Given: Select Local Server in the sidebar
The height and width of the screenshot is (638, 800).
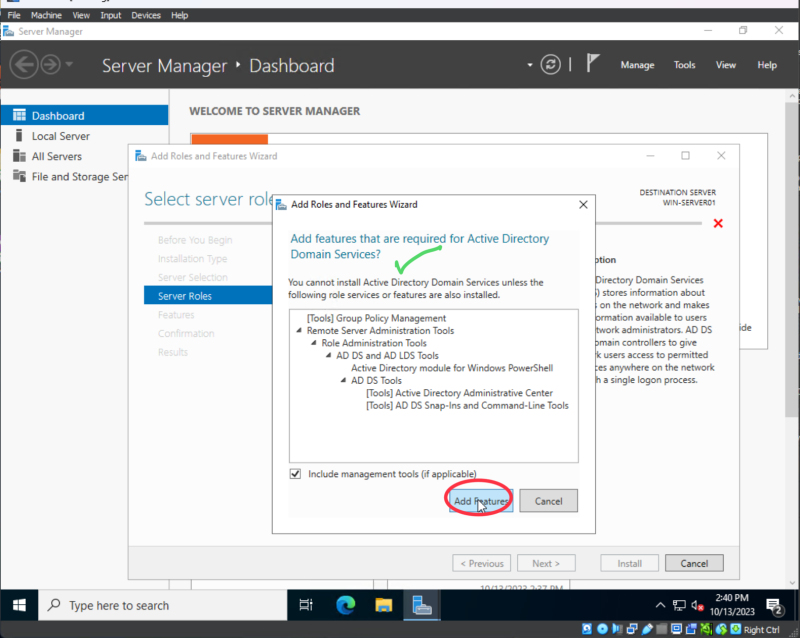Looking at the screenshot, I should pyautogui.click(x=60, y=135).
